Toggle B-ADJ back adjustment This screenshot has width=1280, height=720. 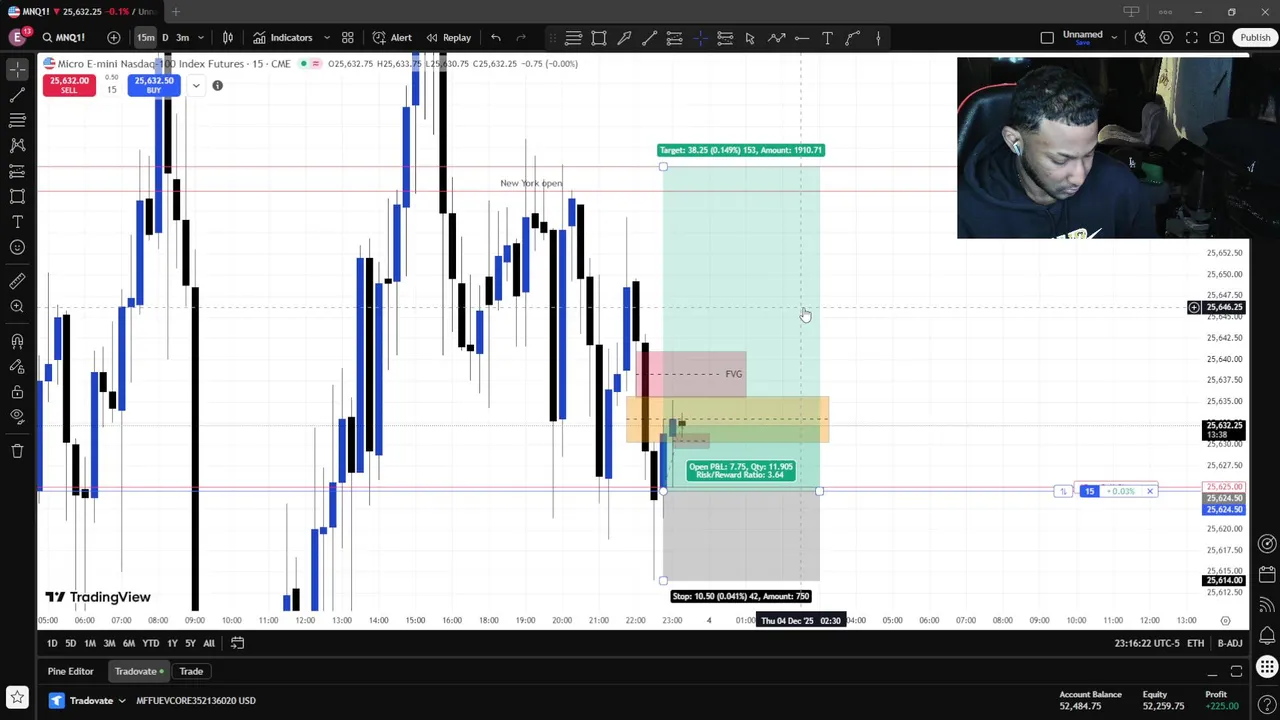tap(1229, 643)
